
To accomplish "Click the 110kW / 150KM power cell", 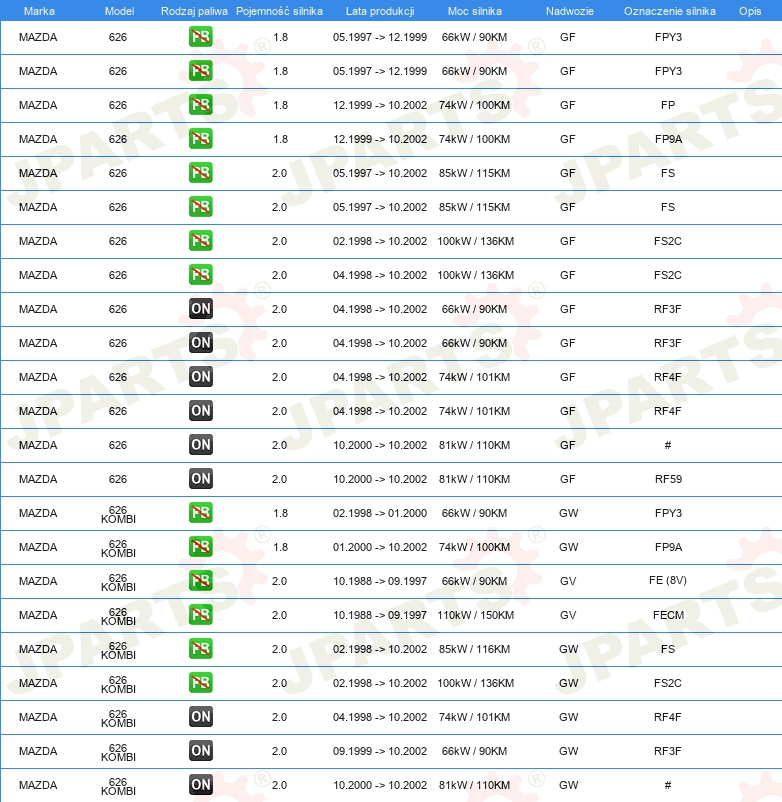I will click(475, 615).
